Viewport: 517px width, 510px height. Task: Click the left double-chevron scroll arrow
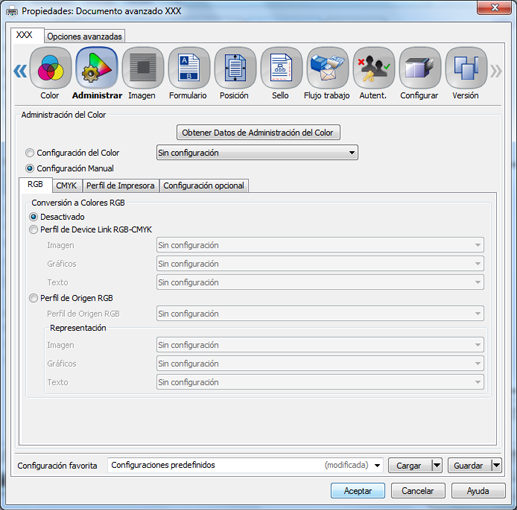tap(20, 71)
